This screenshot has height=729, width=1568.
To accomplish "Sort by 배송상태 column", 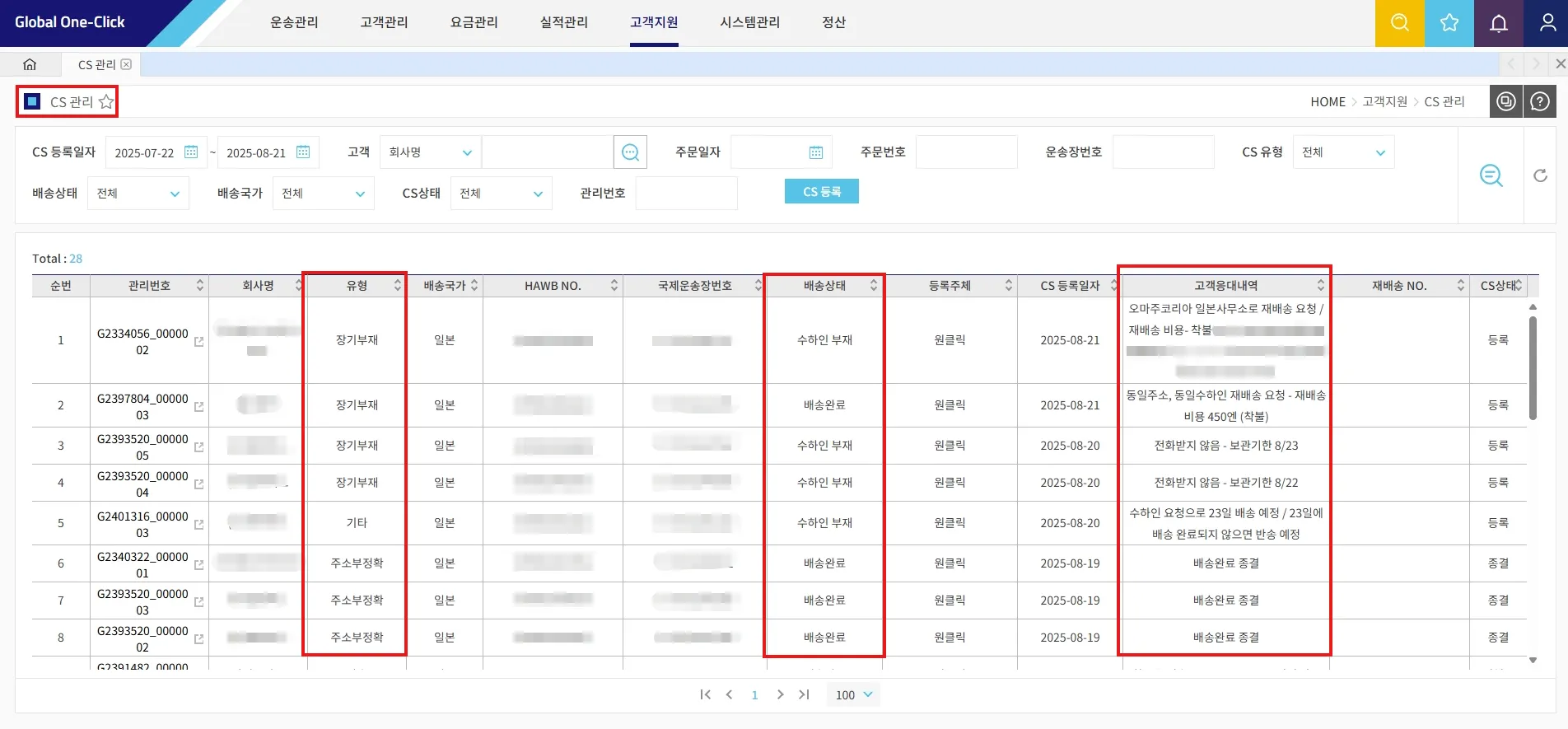I will pos(873,285).
